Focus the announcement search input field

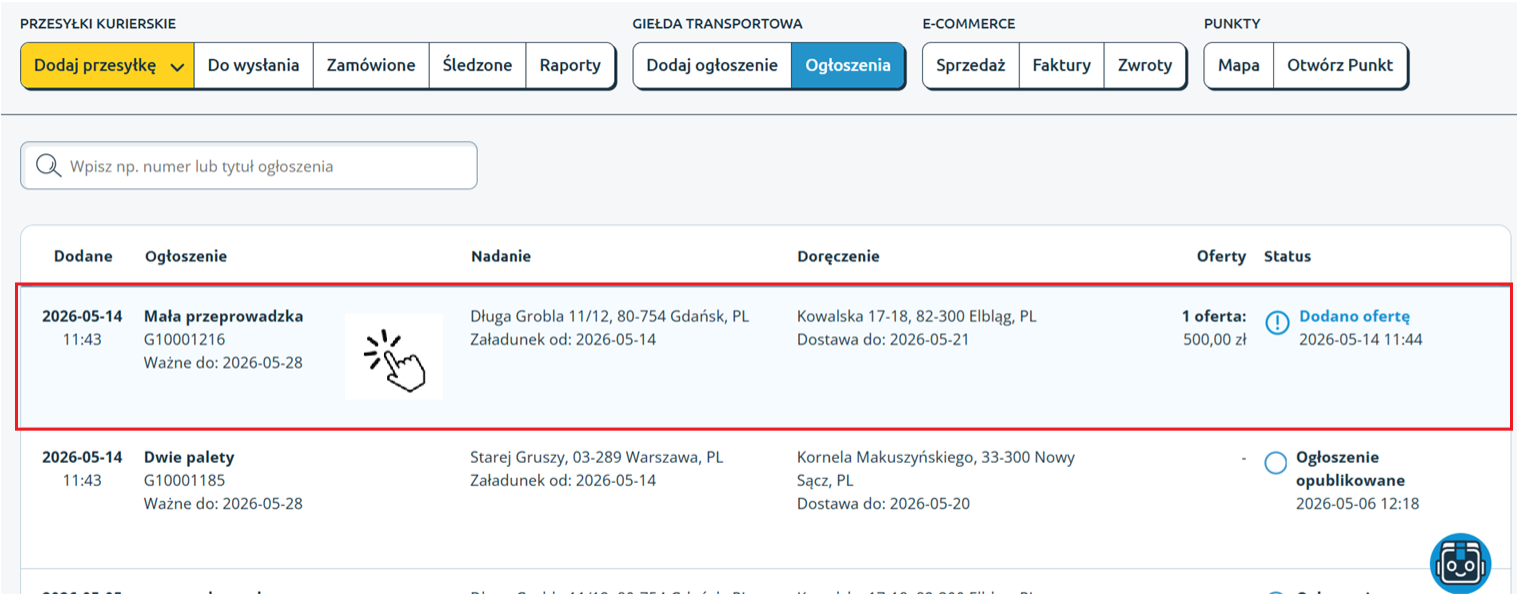(x=249, y=166)
